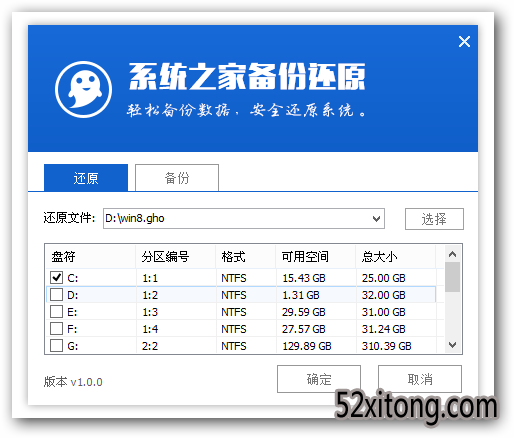Click the 还原文件: label

[69, 218]
